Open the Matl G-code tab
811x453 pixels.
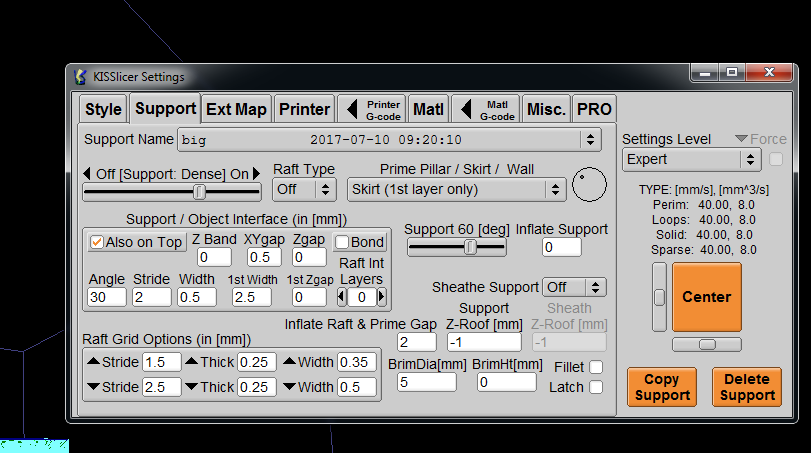tap(486, 109)
